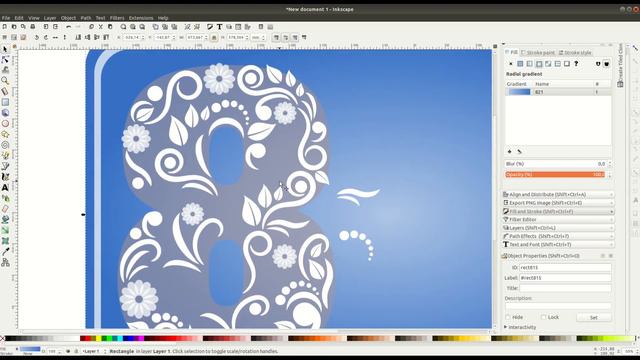Click the Print document icon
Image resolution: width=640 pixels, height=360 pixels.
click(x=33, y=27)
